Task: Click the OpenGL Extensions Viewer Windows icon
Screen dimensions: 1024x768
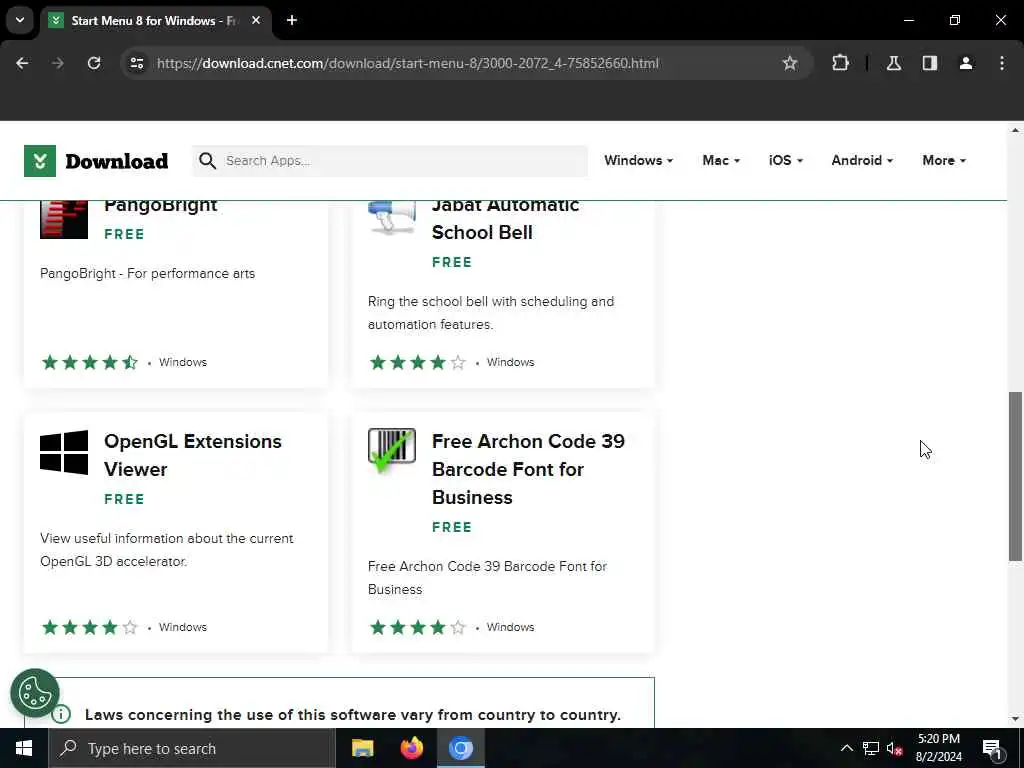Action: (x=64, y=452)
